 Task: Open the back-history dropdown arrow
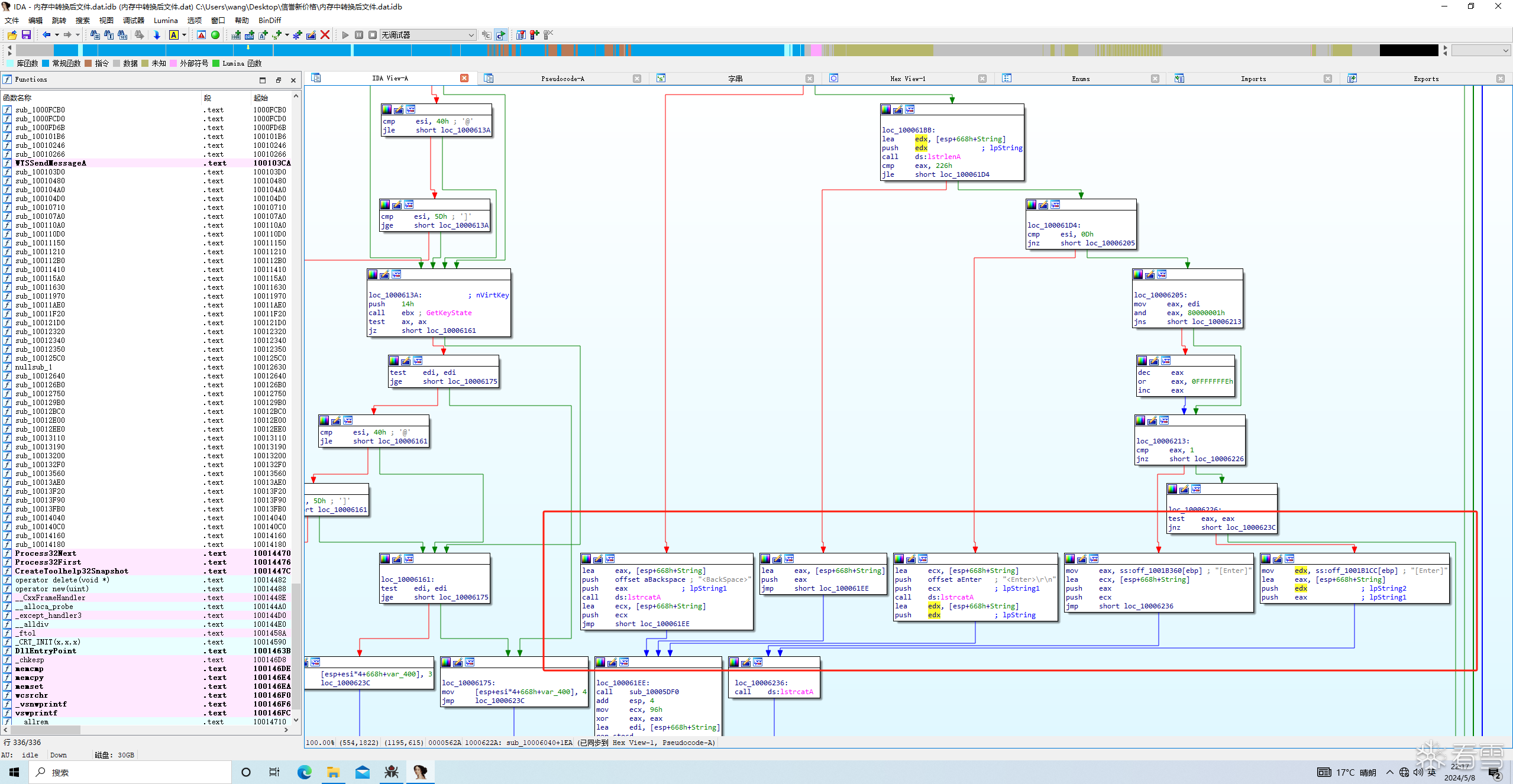[57, 35]
